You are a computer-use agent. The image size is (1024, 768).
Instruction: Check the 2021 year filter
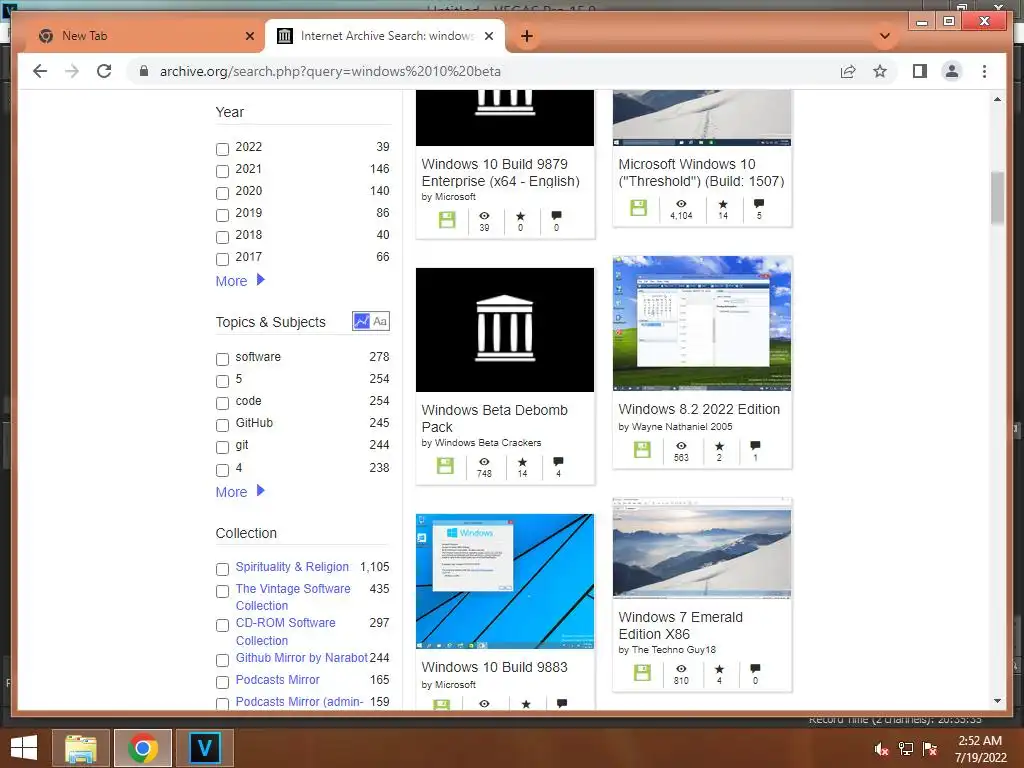click(x=222, y=171)
